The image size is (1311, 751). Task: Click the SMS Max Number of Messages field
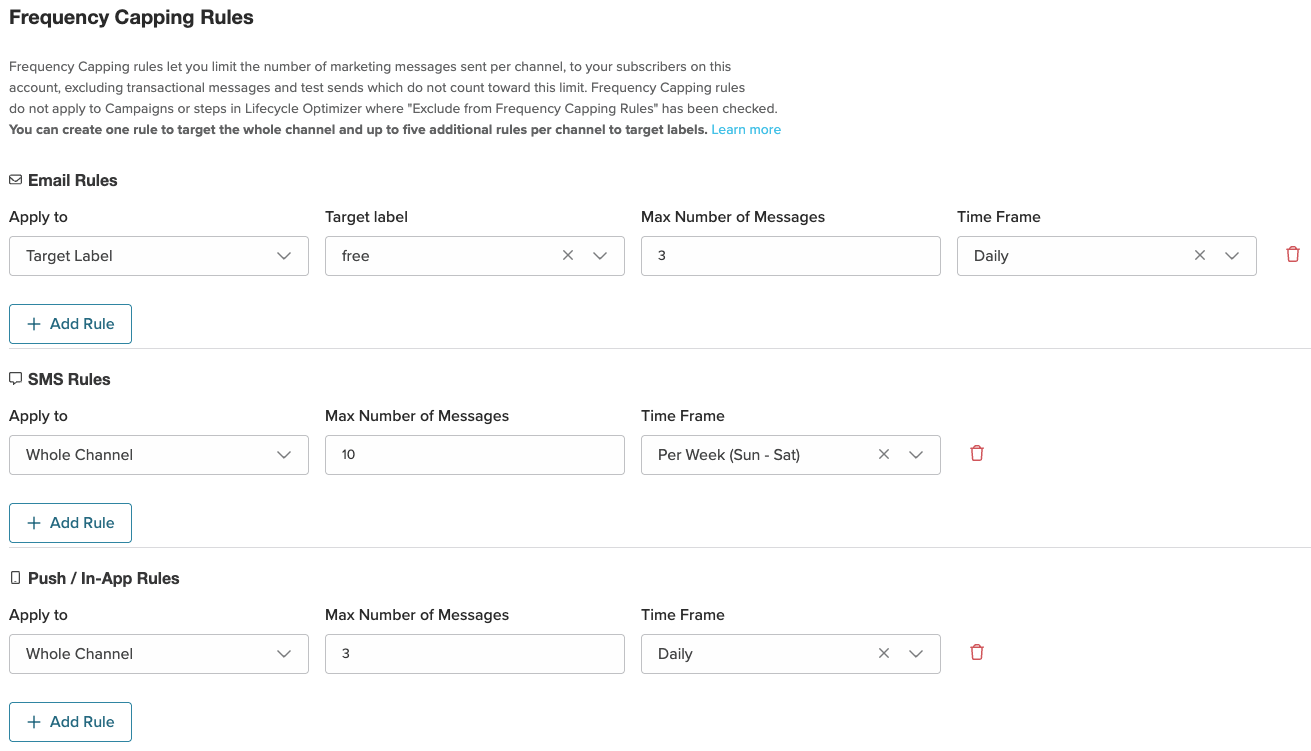coord(474,455)
